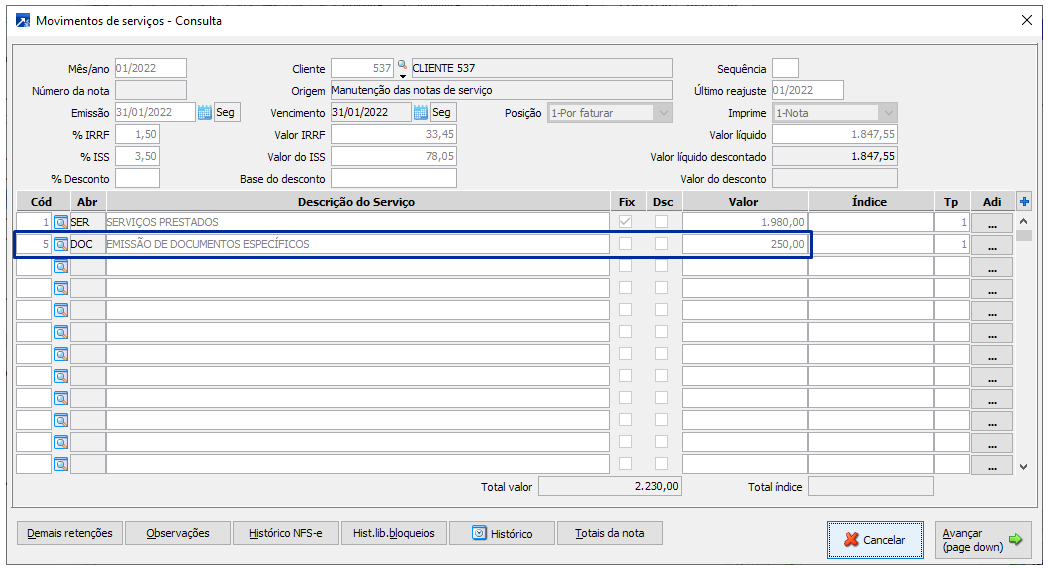Screen dimensions: 1048x568
Task: Click the Base do desconto field
Action: click(x=394, y=178)
